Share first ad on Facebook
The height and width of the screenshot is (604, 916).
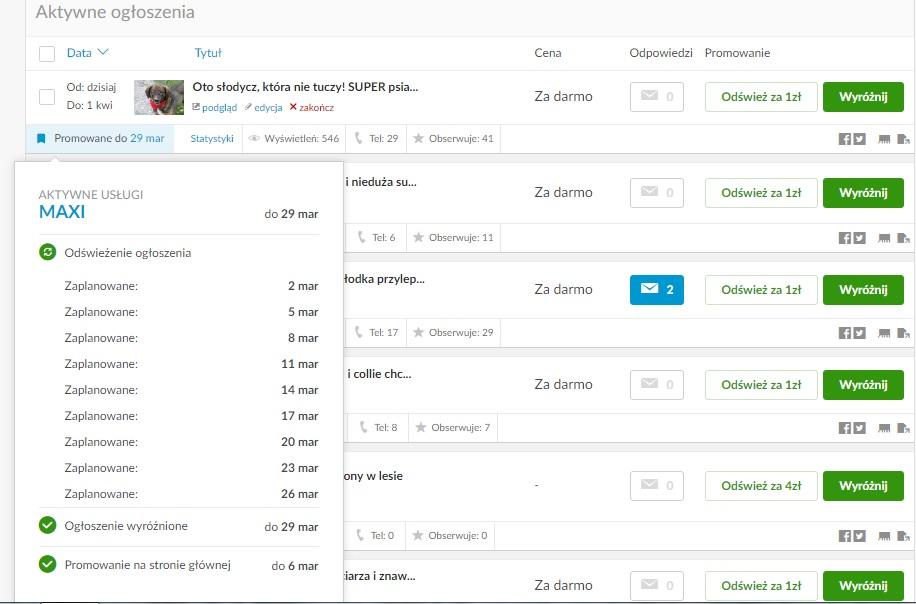point(844,139)
